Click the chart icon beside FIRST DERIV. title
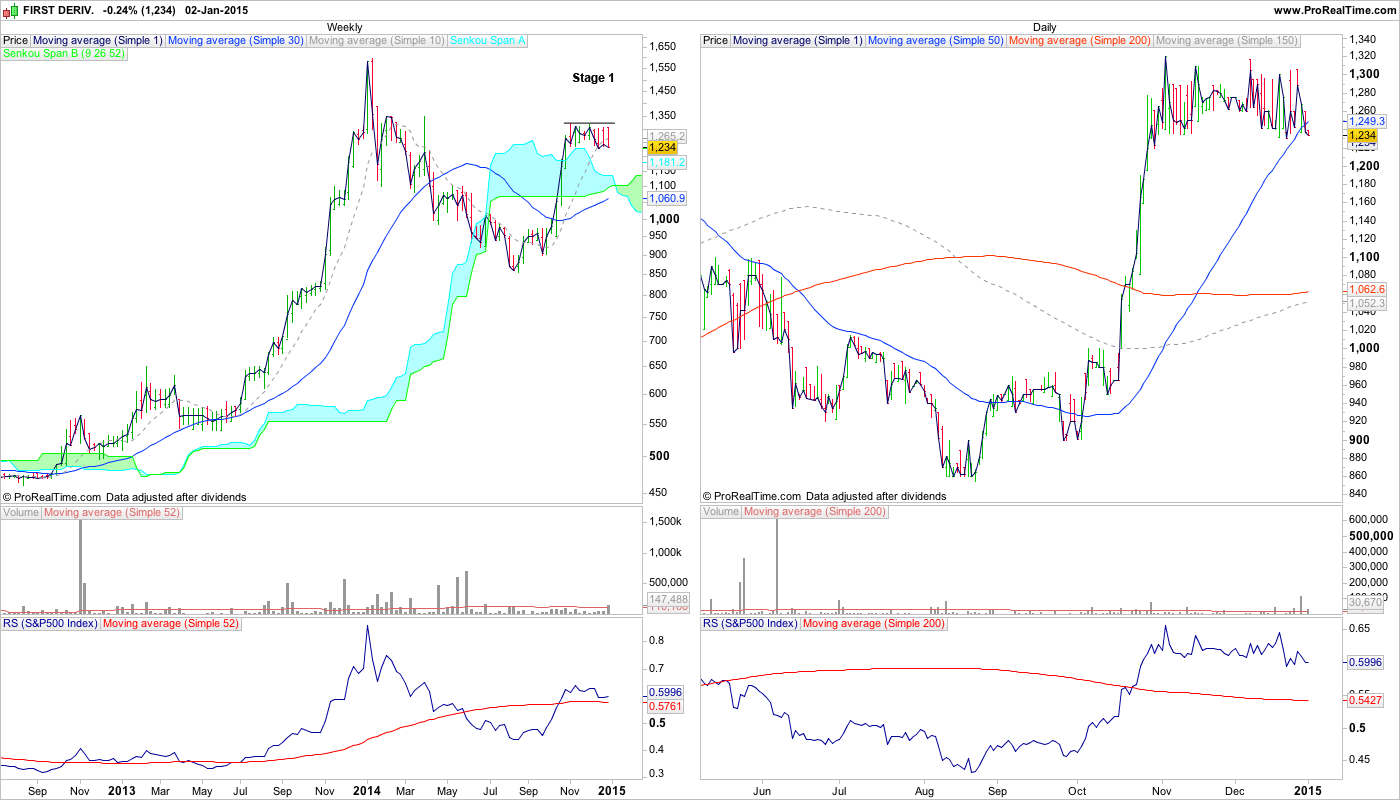1400x800 pixels. tap(10, 9)
